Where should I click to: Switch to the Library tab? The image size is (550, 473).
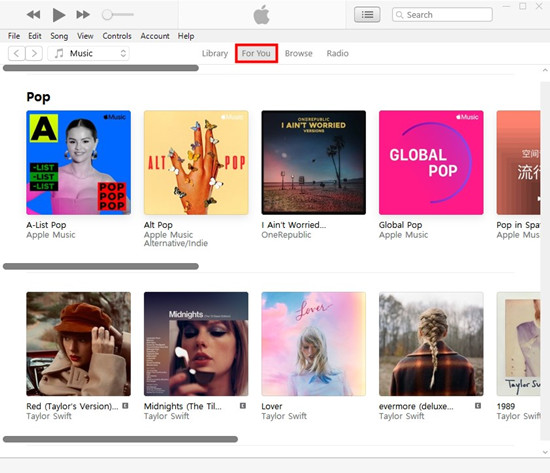pos(215,53)
